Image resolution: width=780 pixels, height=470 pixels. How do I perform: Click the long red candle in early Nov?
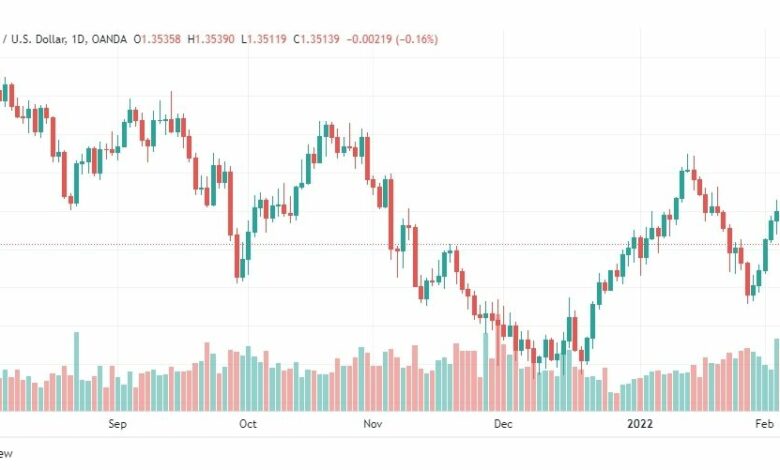[x=391, y=214]
